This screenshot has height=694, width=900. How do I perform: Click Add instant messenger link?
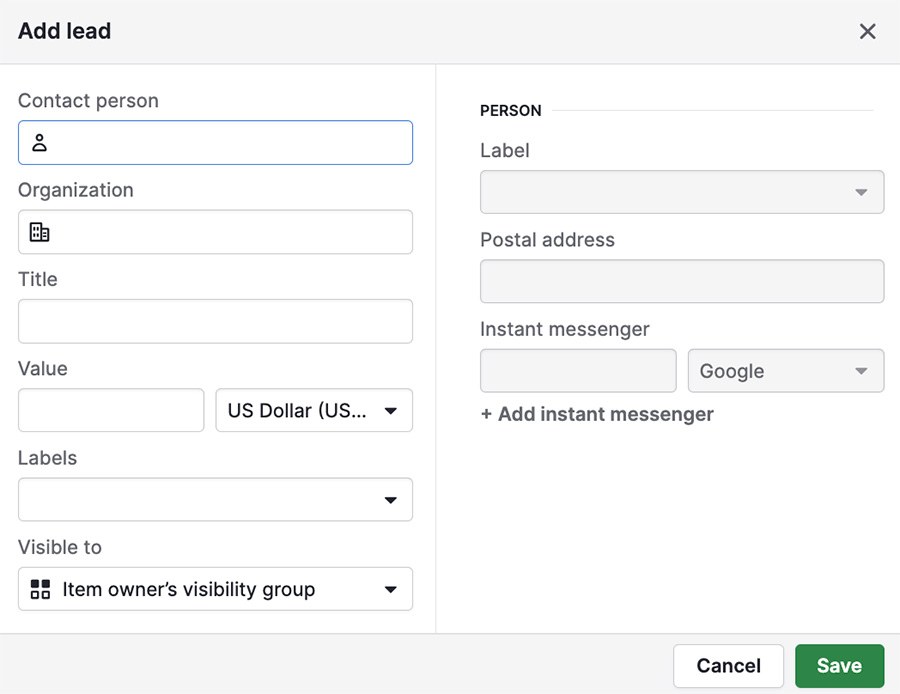click(x=597, y=414)
